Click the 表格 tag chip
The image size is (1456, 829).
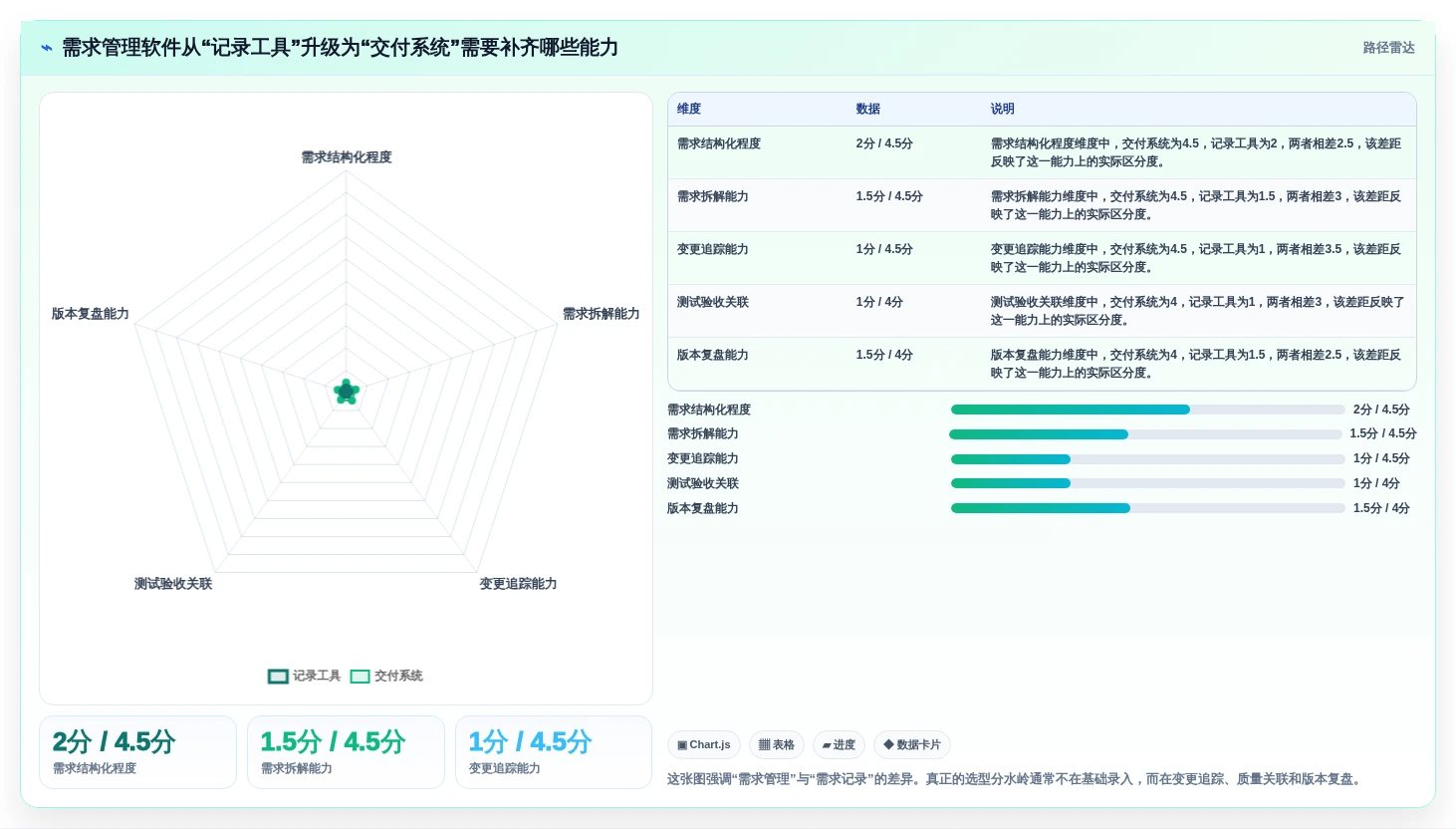(x=776, y=744)
